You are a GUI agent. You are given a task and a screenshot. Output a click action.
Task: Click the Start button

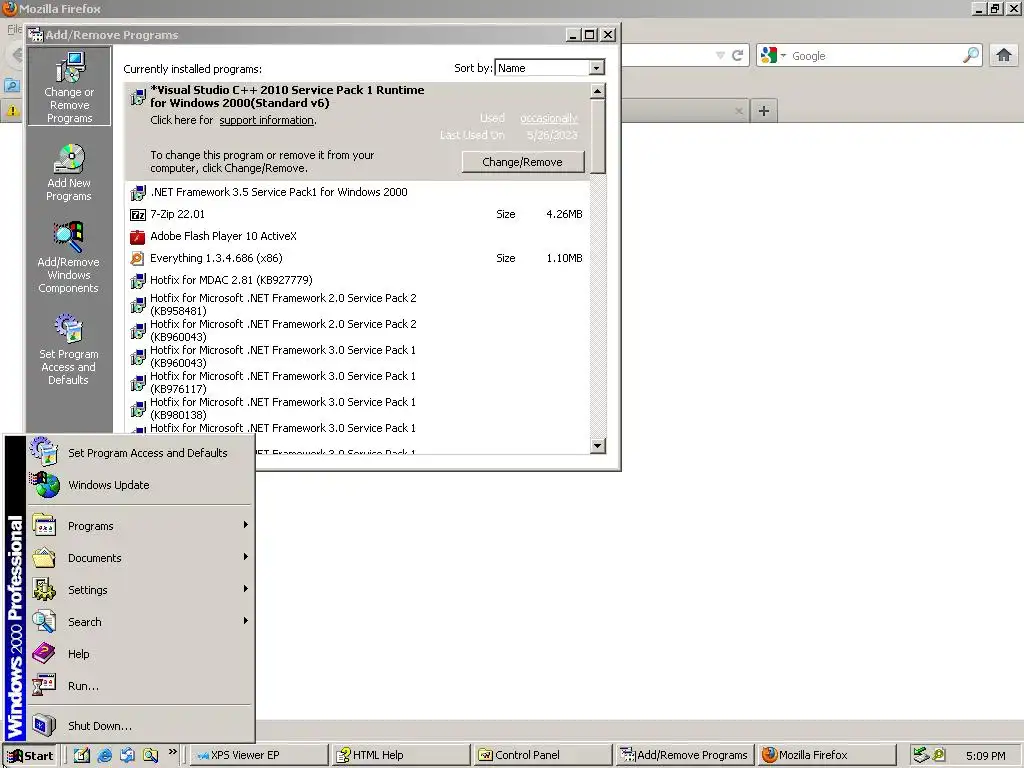(x=31, y=756)
